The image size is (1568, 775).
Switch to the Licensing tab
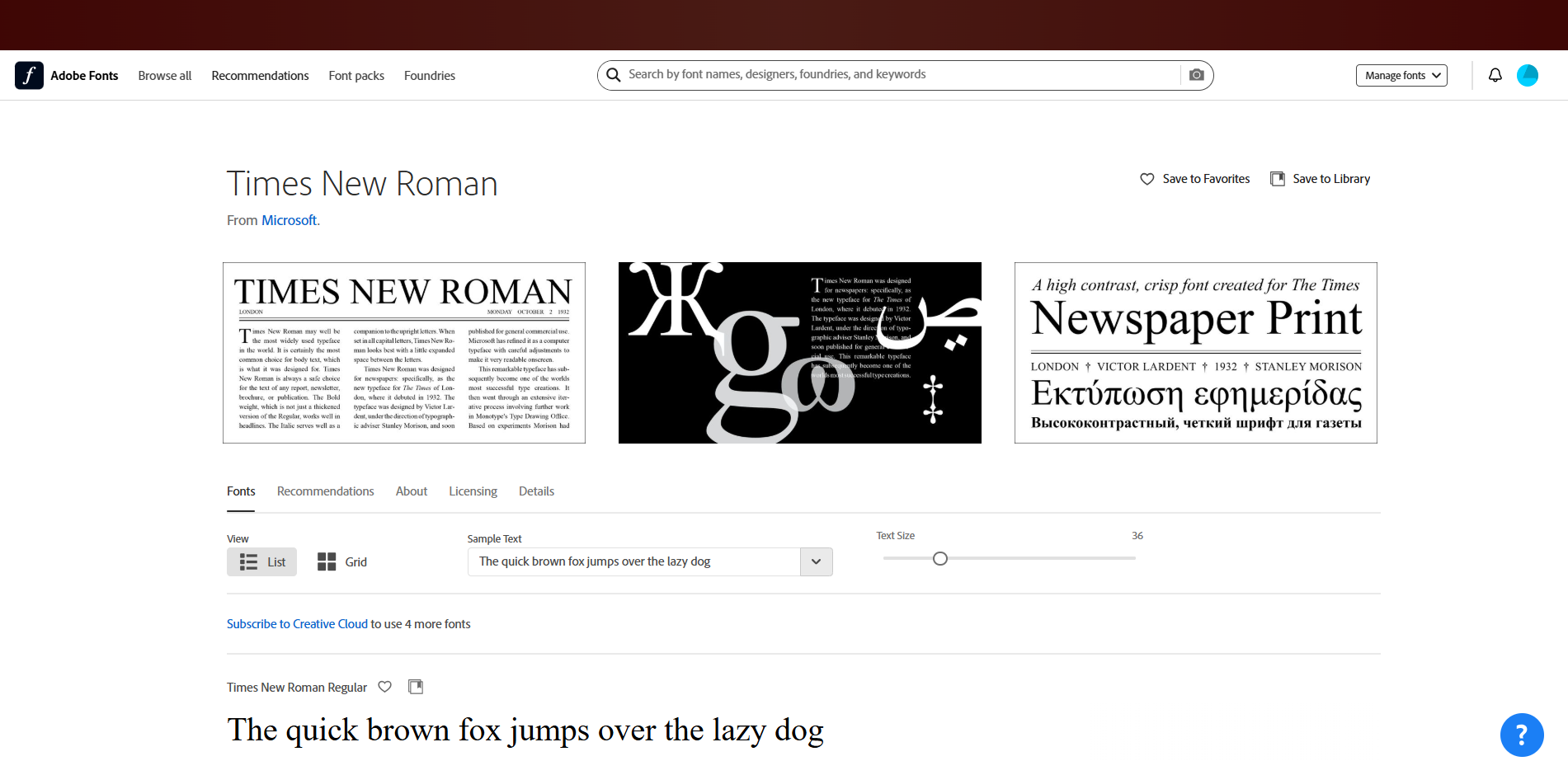[x=472, y=491]
